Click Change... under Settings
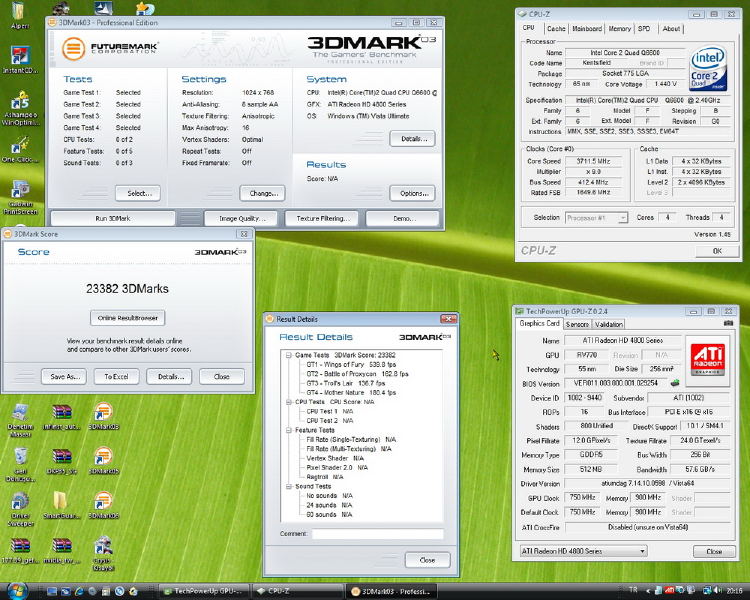The image size is (750, 600). coord(263,193)
